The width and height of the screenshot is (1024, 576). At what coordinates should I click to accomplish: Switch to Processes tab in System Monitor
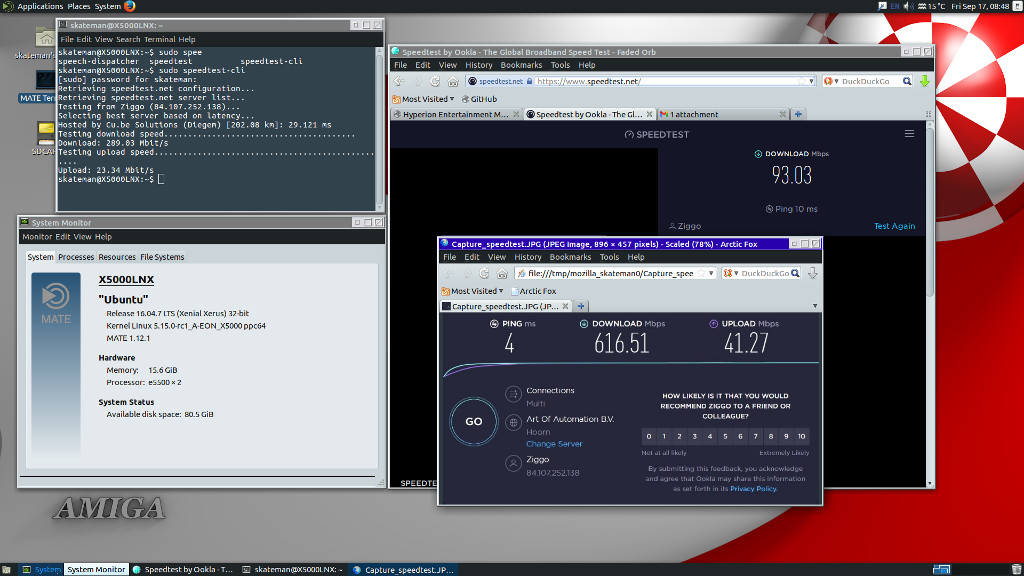point(76,257)
